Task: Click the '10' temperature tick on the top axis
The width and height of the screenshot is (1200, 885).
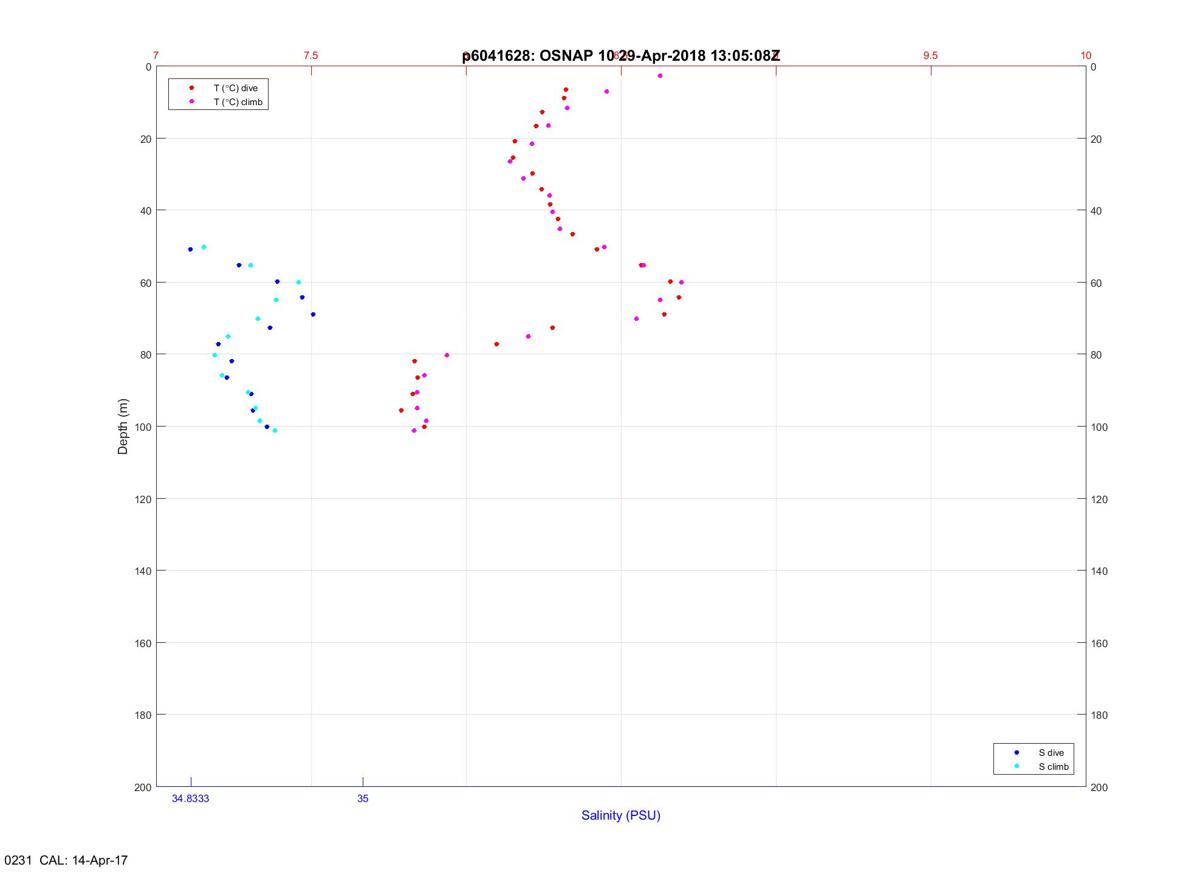Action: [x=1086, y=55]
